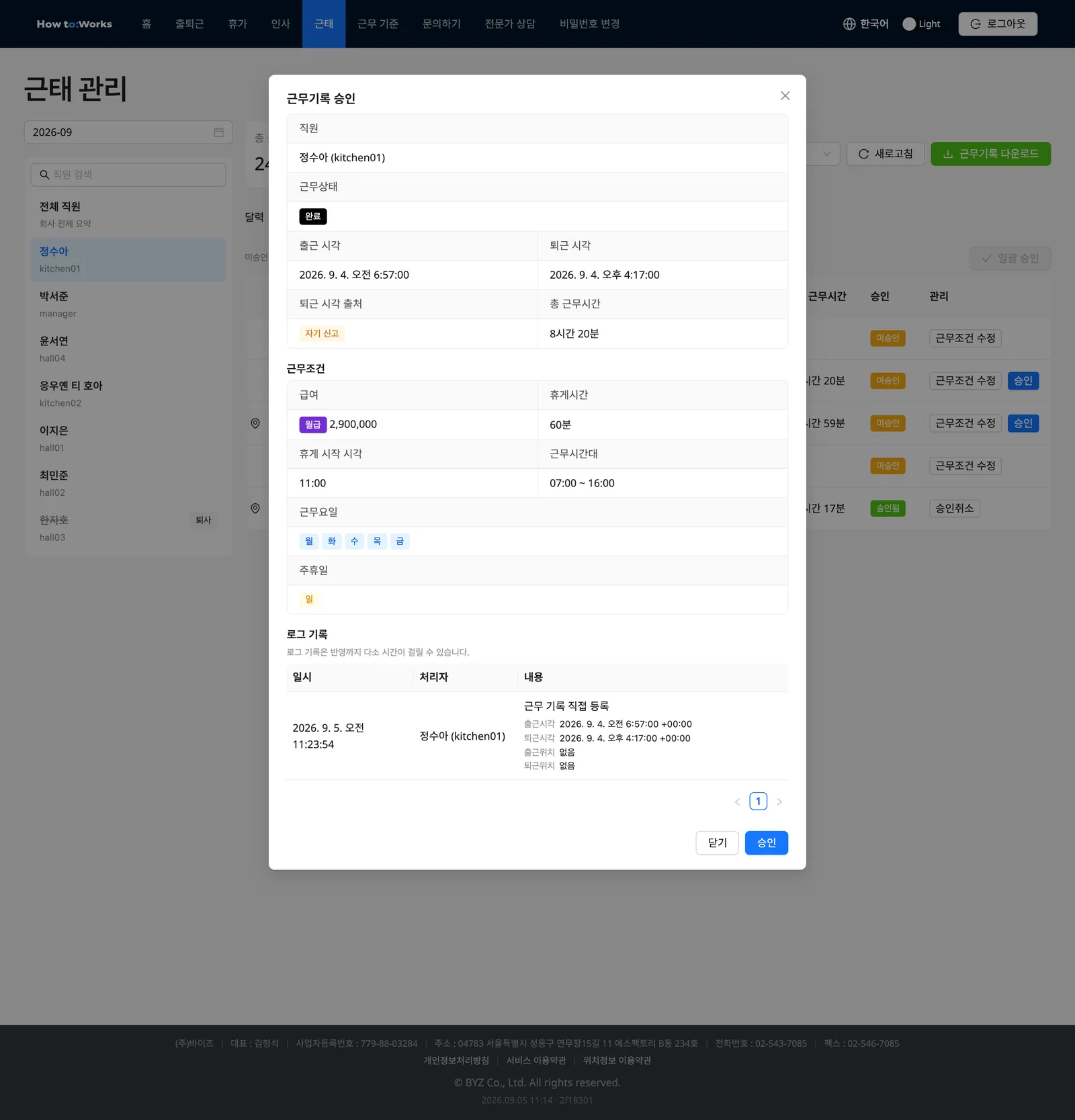Open the 근태 navigation tab
Screen dimensions: 1075x1120
pos(324,24)
